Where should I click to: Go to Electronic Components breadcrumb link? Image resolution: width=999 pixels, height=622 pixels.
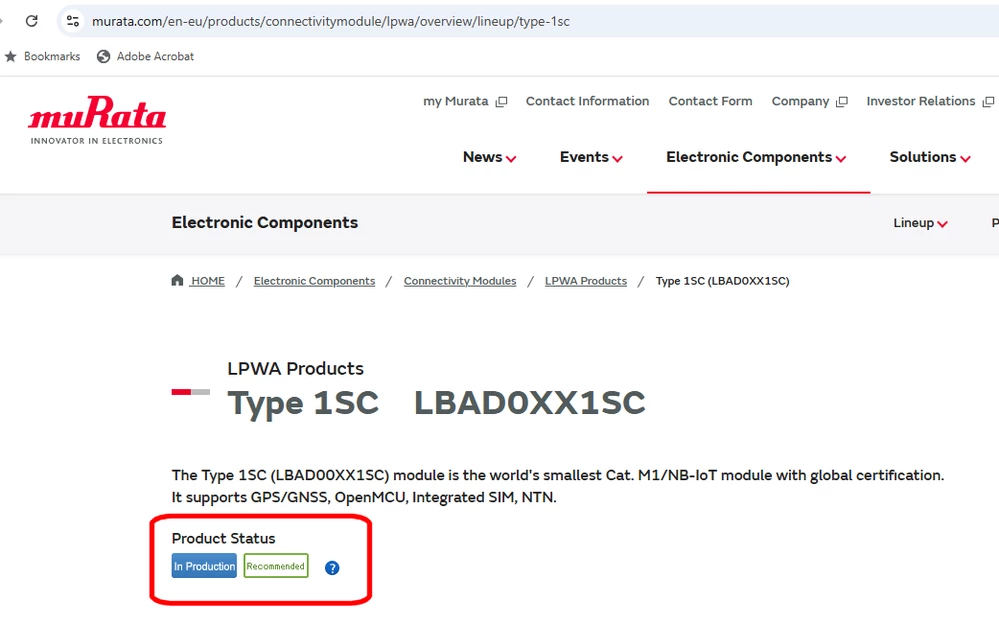point(314,281)
